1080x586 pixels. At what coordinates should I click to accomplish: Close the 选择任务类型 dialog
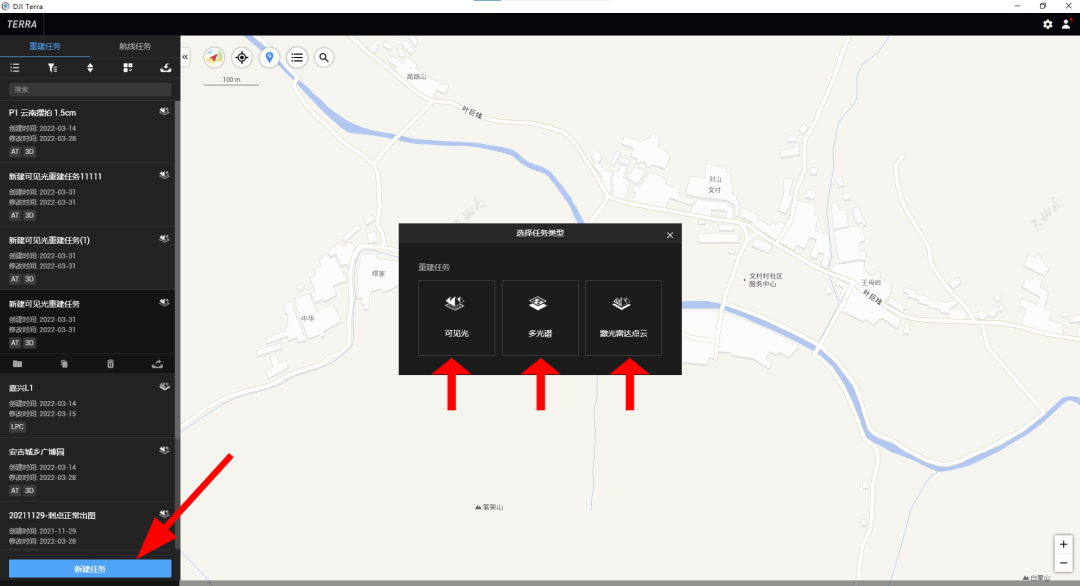[670, 235]
